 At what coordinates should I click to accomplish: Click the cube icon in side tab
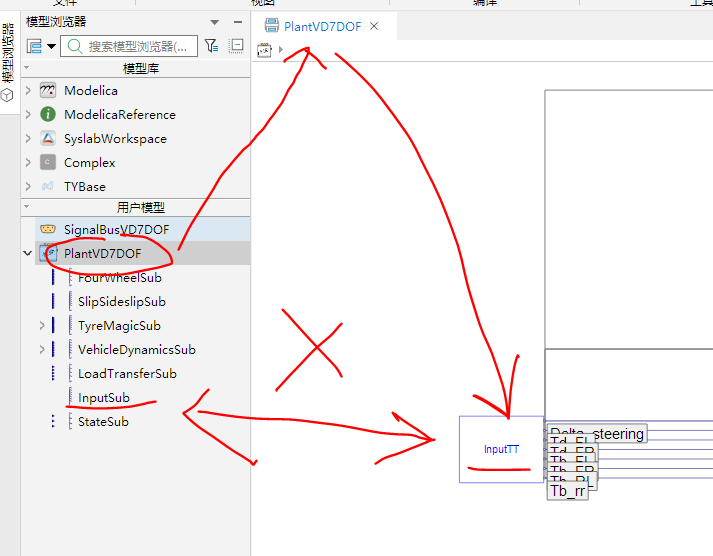click(7, 95)
